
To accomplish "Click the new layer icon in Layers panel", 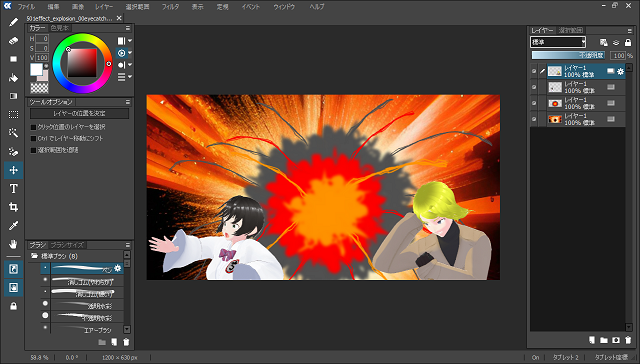I will click(592, 340).
